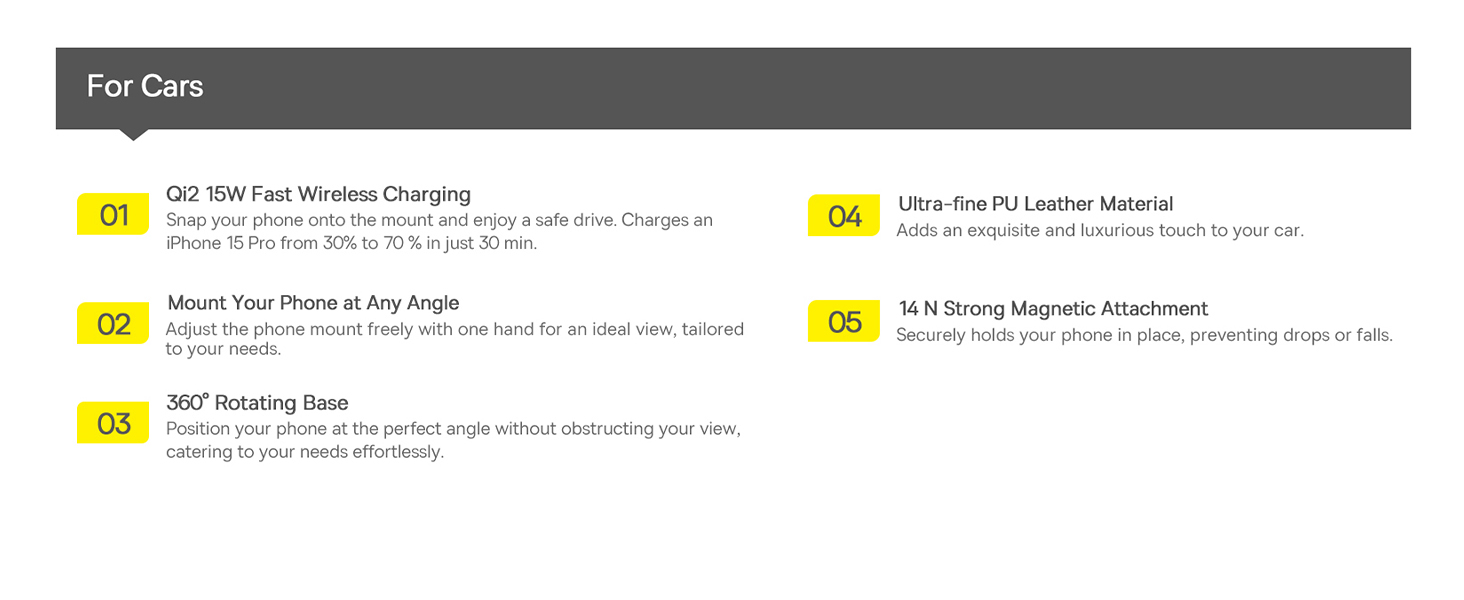Click the yellow 04 number badge

click(x=844, y=216)
